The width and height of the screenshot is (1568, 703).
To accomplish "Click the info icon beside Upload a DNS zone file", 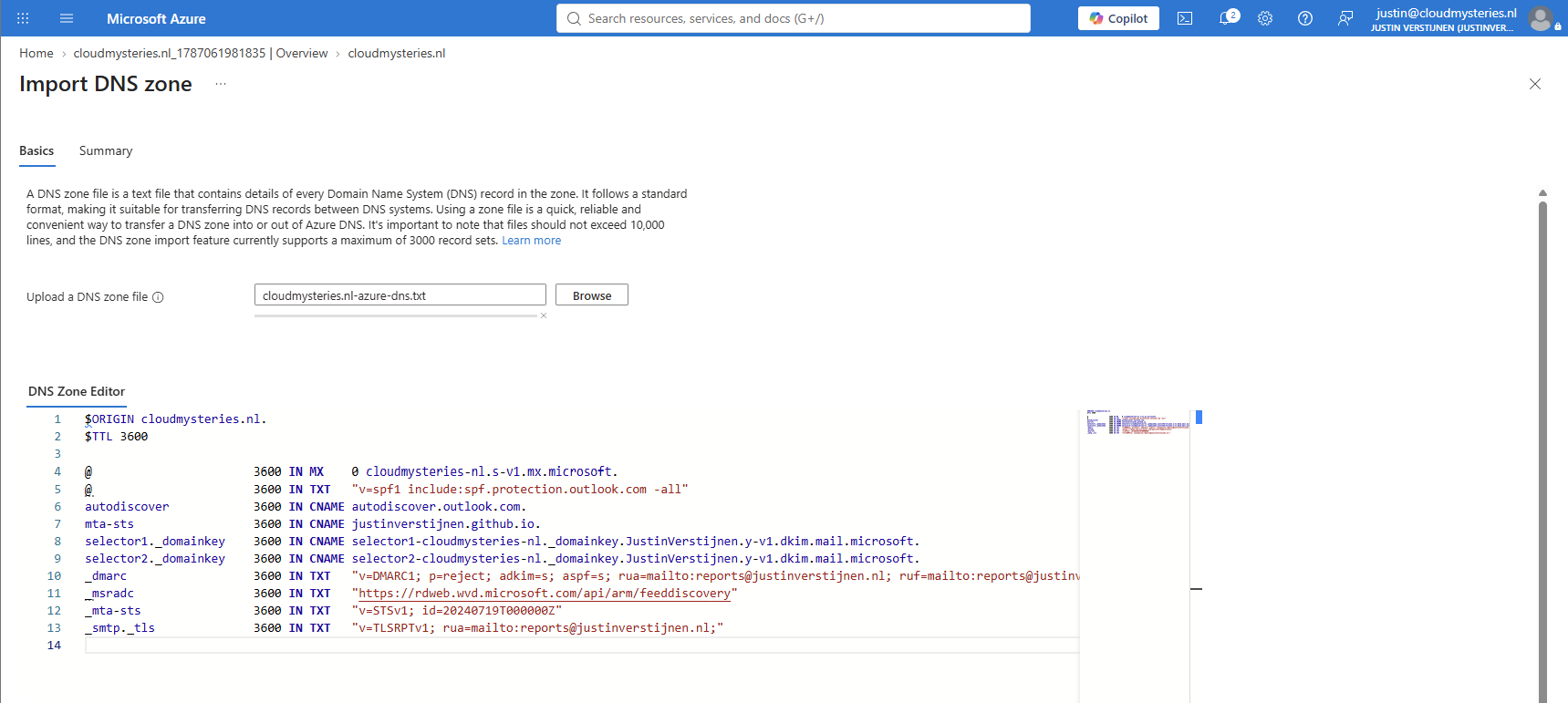I will 158,297.
